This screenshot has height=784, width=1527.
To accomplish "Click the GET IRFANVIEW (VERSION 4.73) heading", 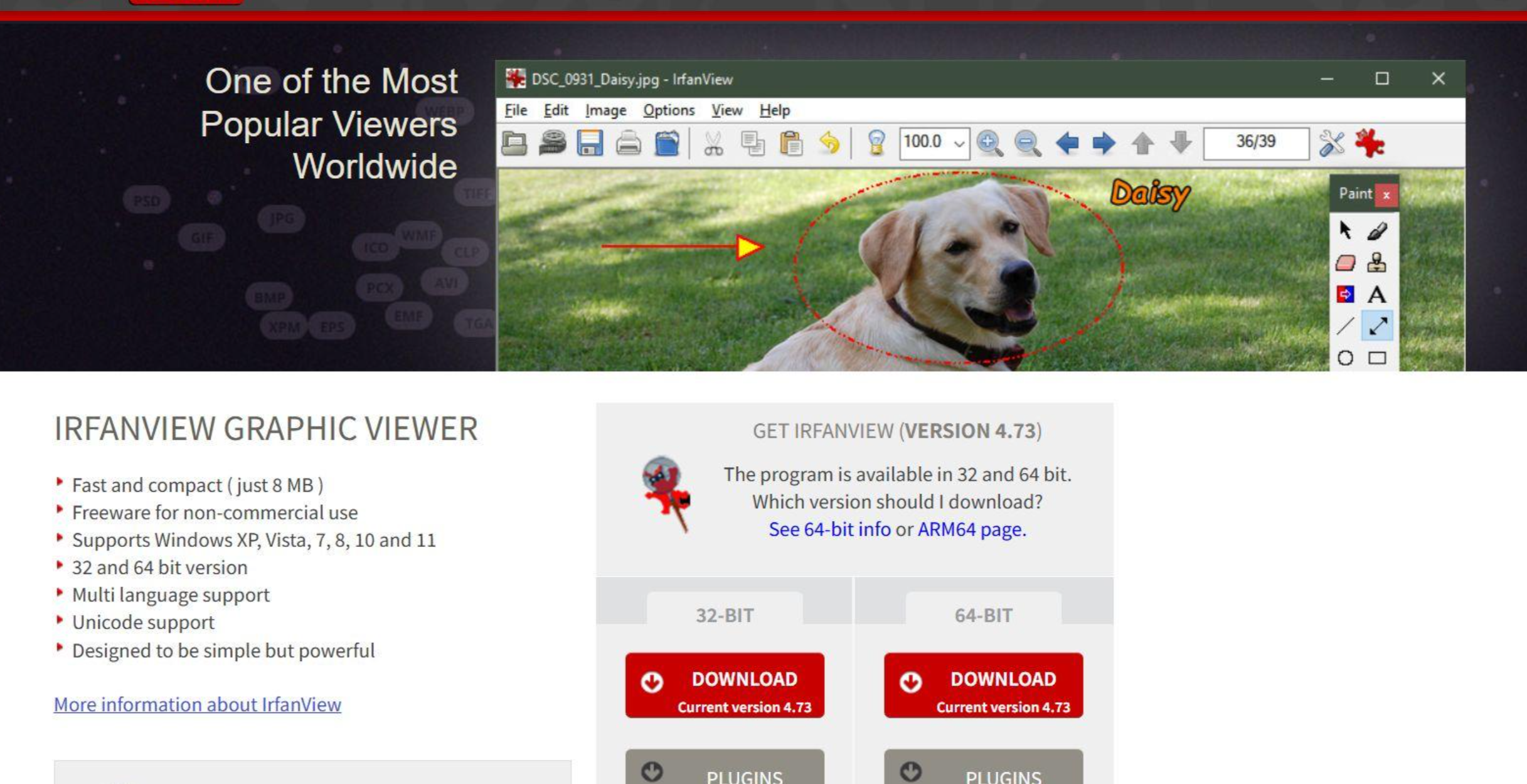I will pos(897,431).
